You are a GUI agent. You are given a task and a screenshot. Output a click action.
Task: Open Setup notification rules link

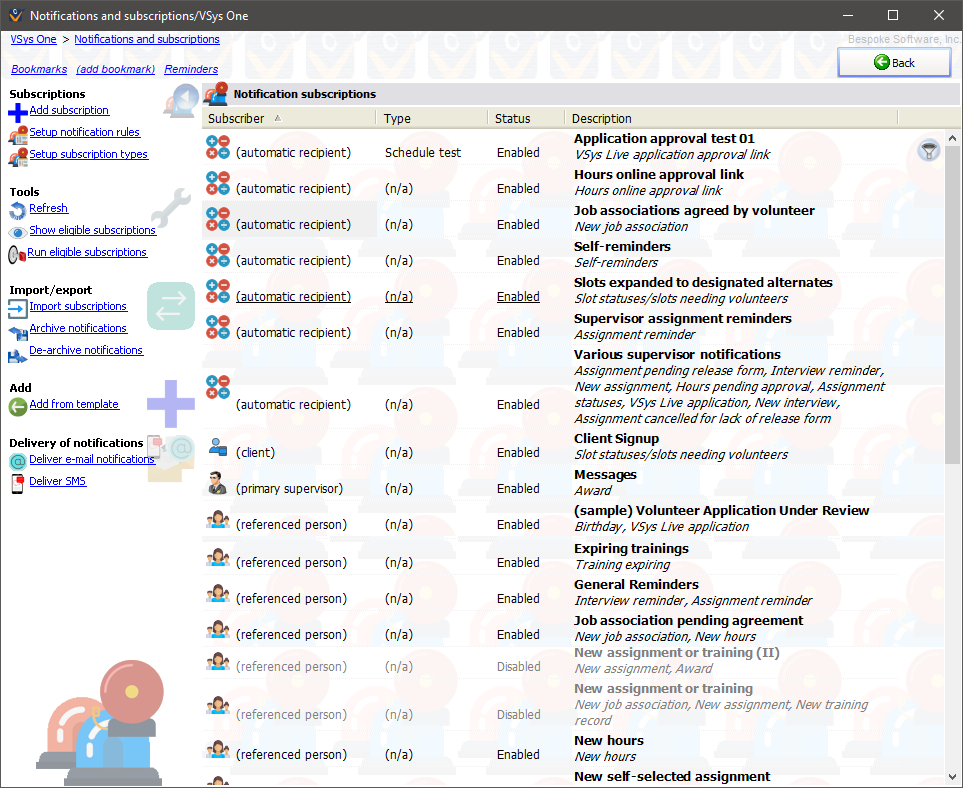tap(84, 132)
